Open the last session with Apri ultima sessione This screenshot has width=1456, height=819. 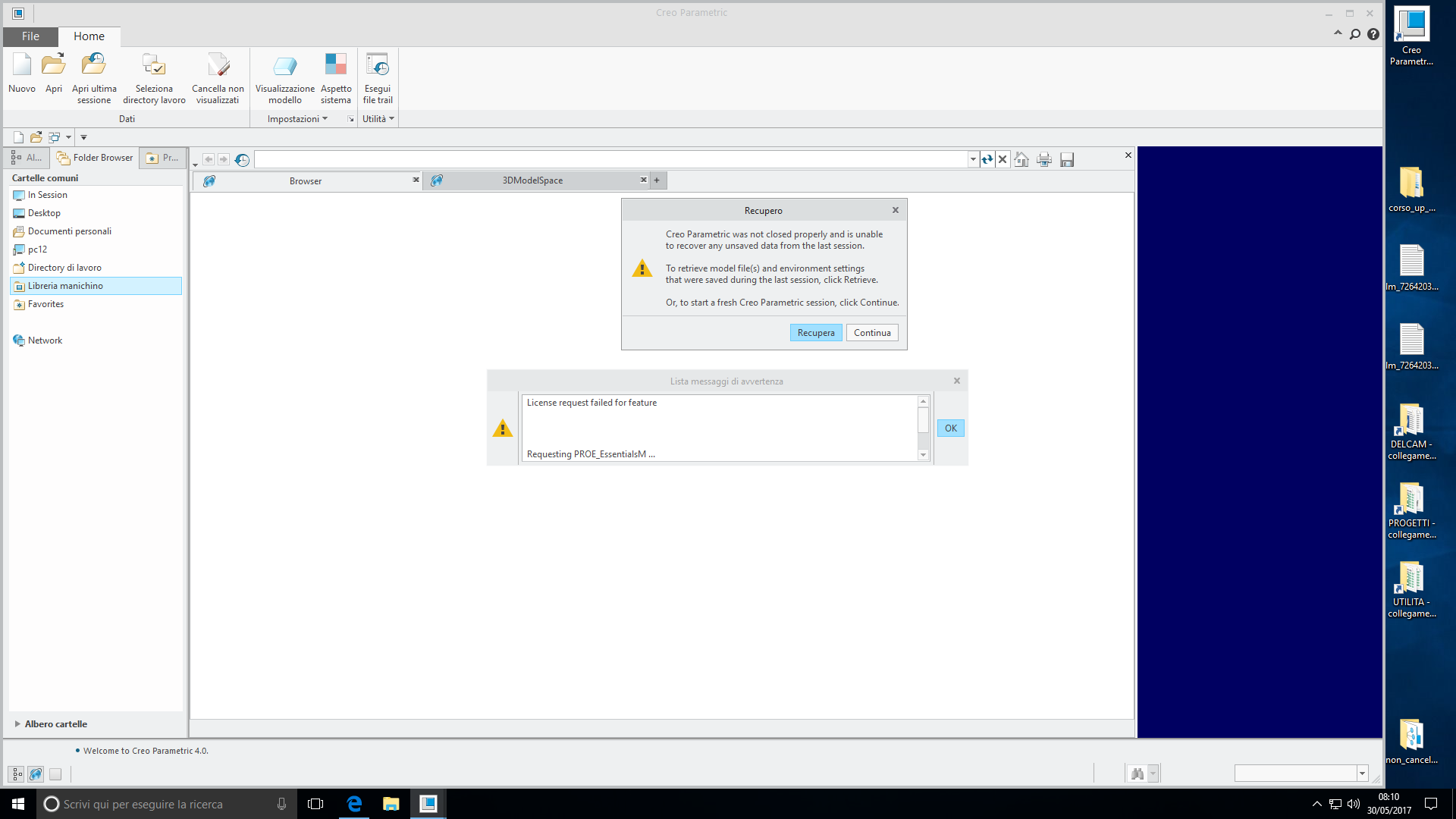(x=94, y=78)
